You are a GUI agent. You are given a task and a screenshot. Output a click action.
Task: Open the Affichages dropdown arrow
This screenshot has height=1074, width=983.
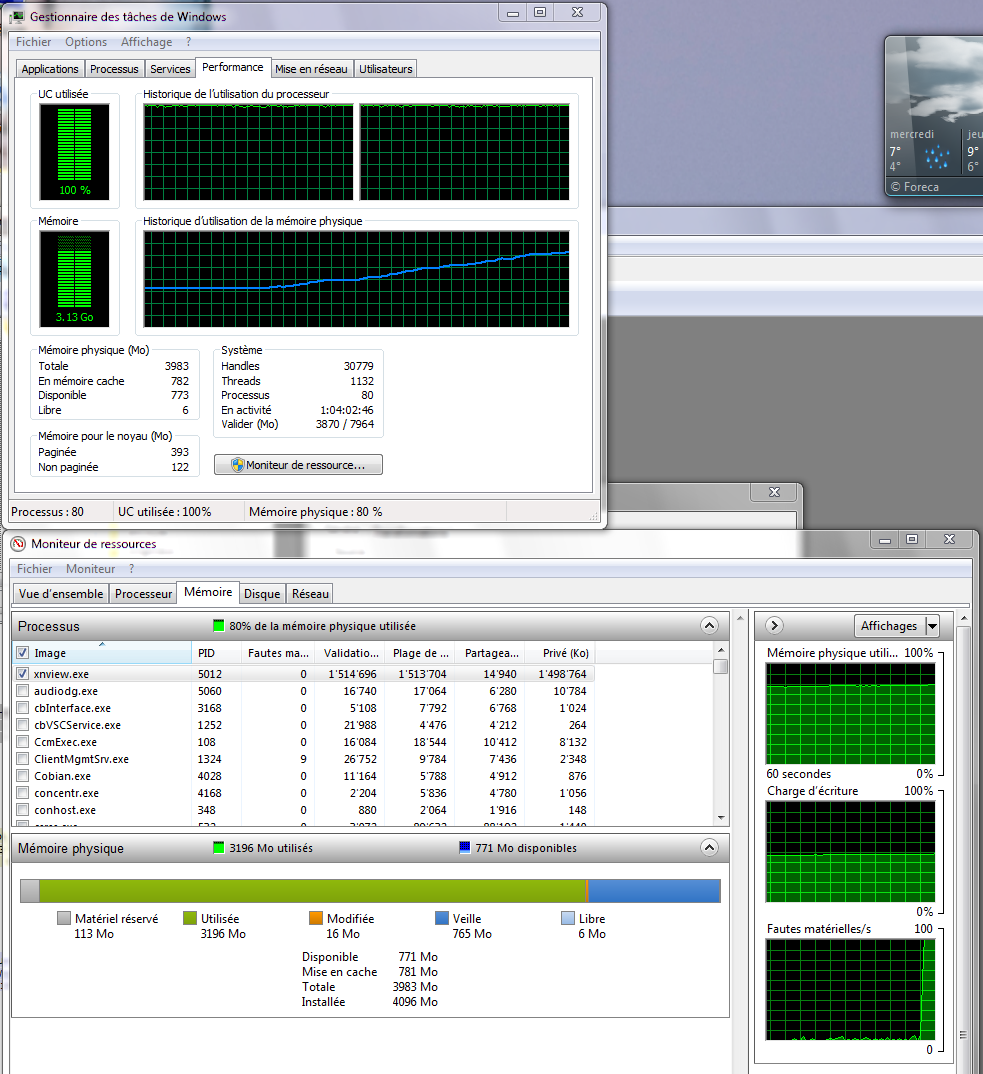click(x=932, y=626)
